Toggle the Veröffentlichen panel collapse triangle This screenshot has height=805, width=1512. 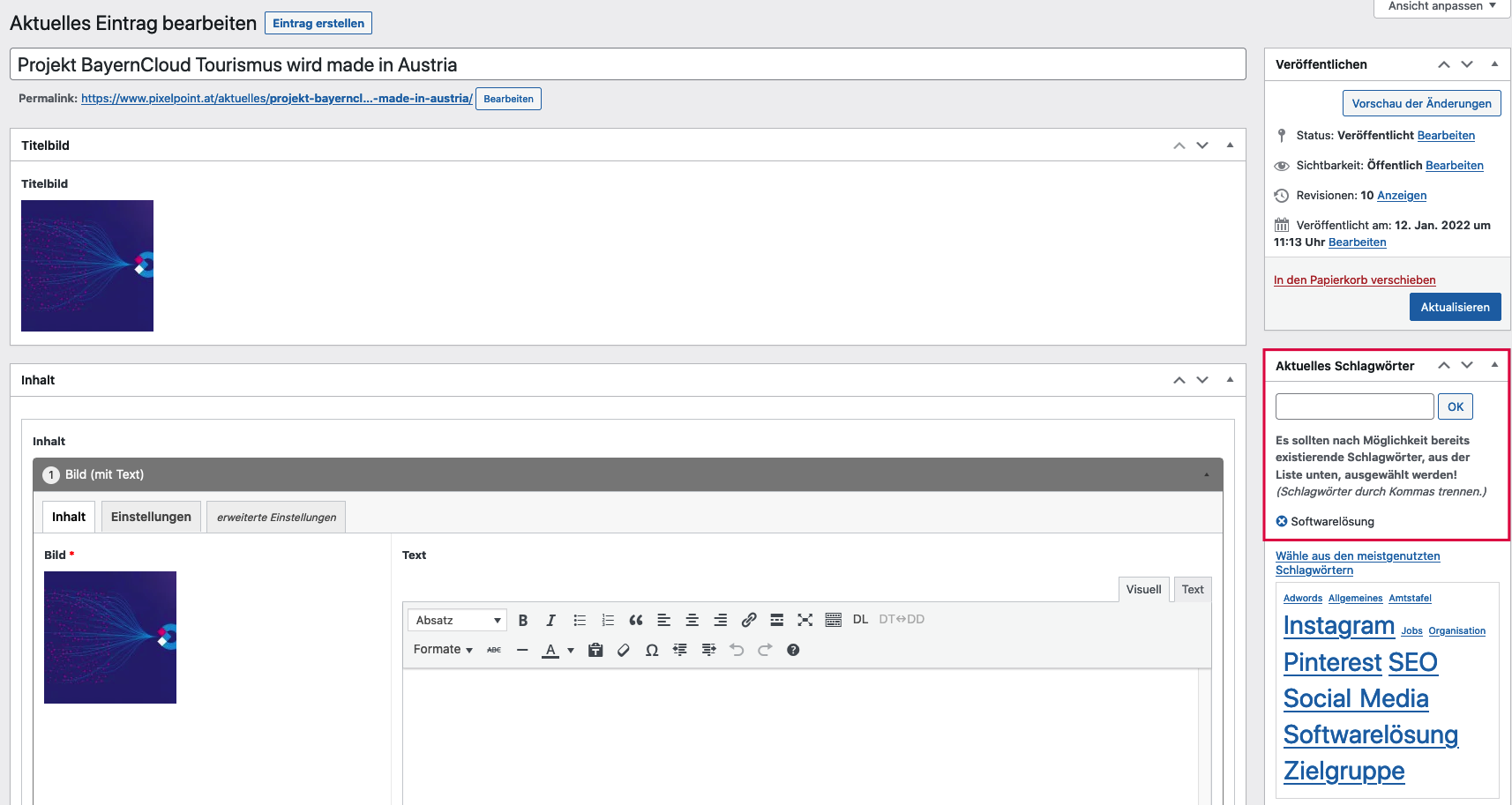(x=1494, y=64)
